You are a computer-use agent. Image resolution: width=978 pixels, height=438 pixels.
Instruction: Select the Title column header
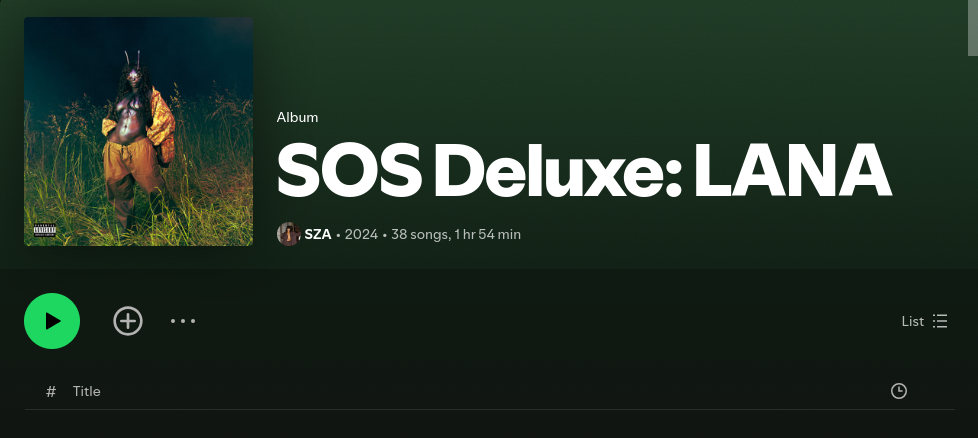coord(86,391)
